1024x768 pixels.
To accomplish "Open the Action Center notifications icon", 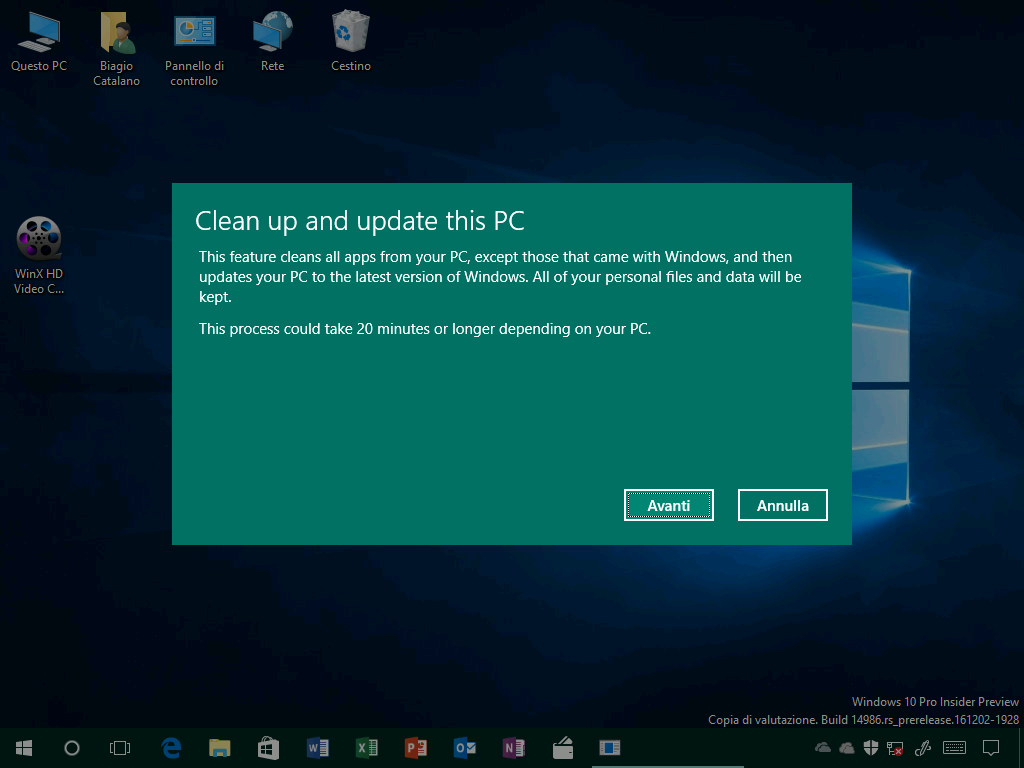I will pos(991,748).
